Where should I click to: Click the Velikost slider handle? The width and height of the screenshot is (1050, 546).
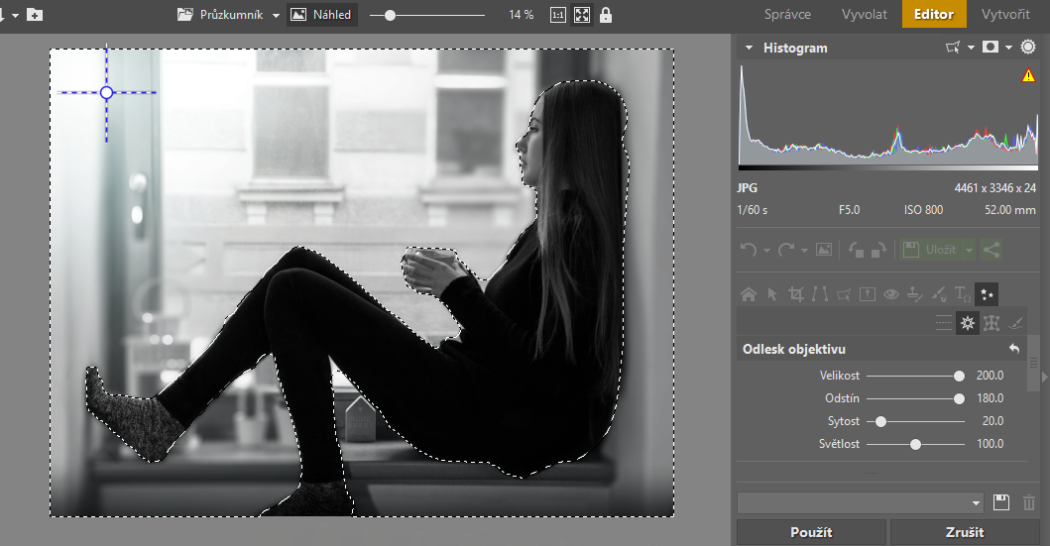tap(959, 377)
